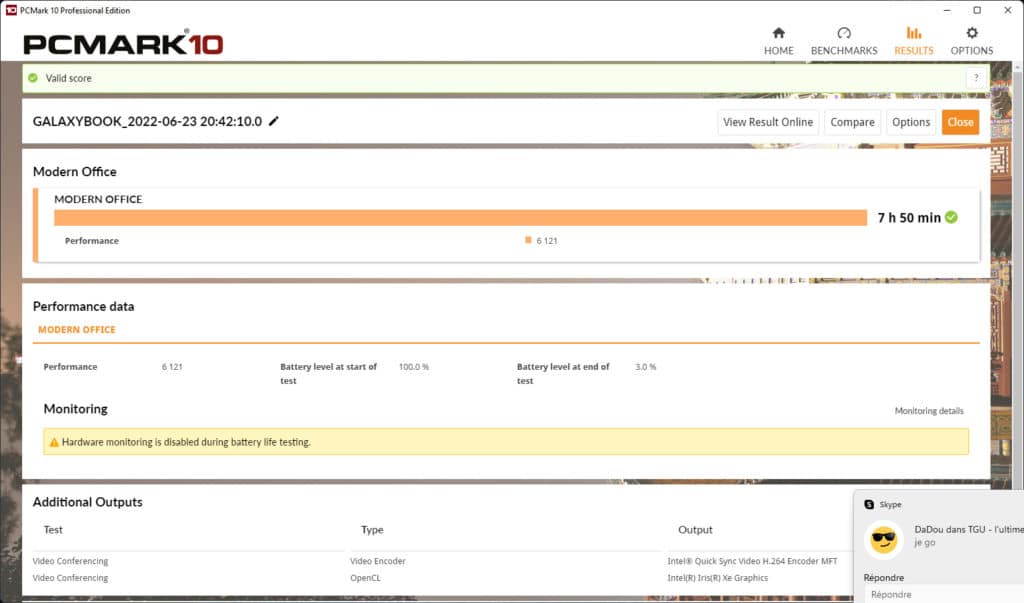Open the result Options button
The image size is (1024, 603).
click(911, 122)
